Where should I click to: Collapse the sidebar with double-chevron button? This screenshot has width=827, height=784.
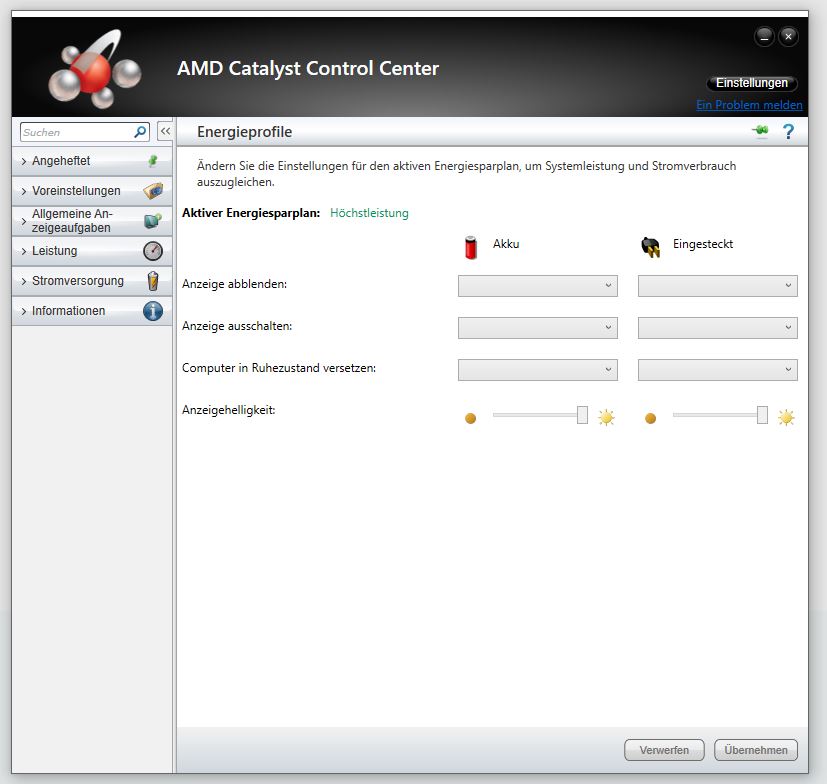coord(165,131)
